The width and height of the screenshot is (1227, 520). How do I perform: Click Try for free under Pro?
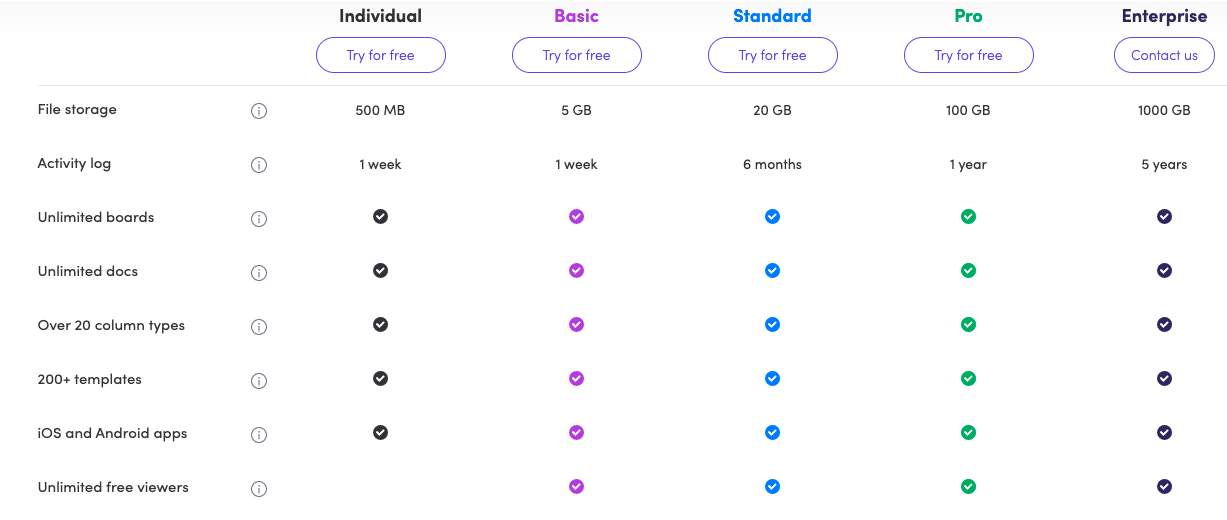pyautogui.click(x=969, y=55)
